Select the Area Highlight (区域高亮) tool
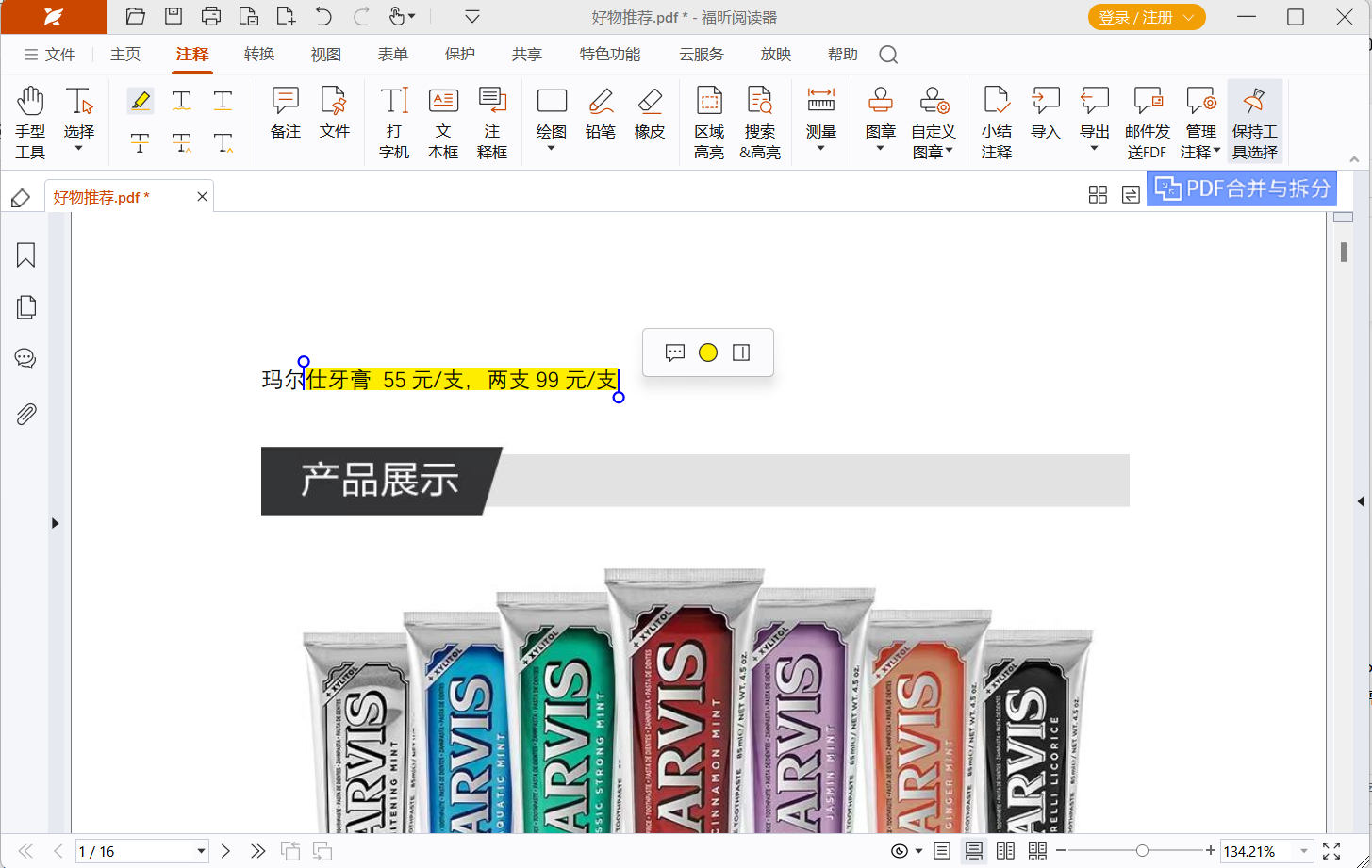The height and width of the screenshot is (868, 1372). click(709, 122)
